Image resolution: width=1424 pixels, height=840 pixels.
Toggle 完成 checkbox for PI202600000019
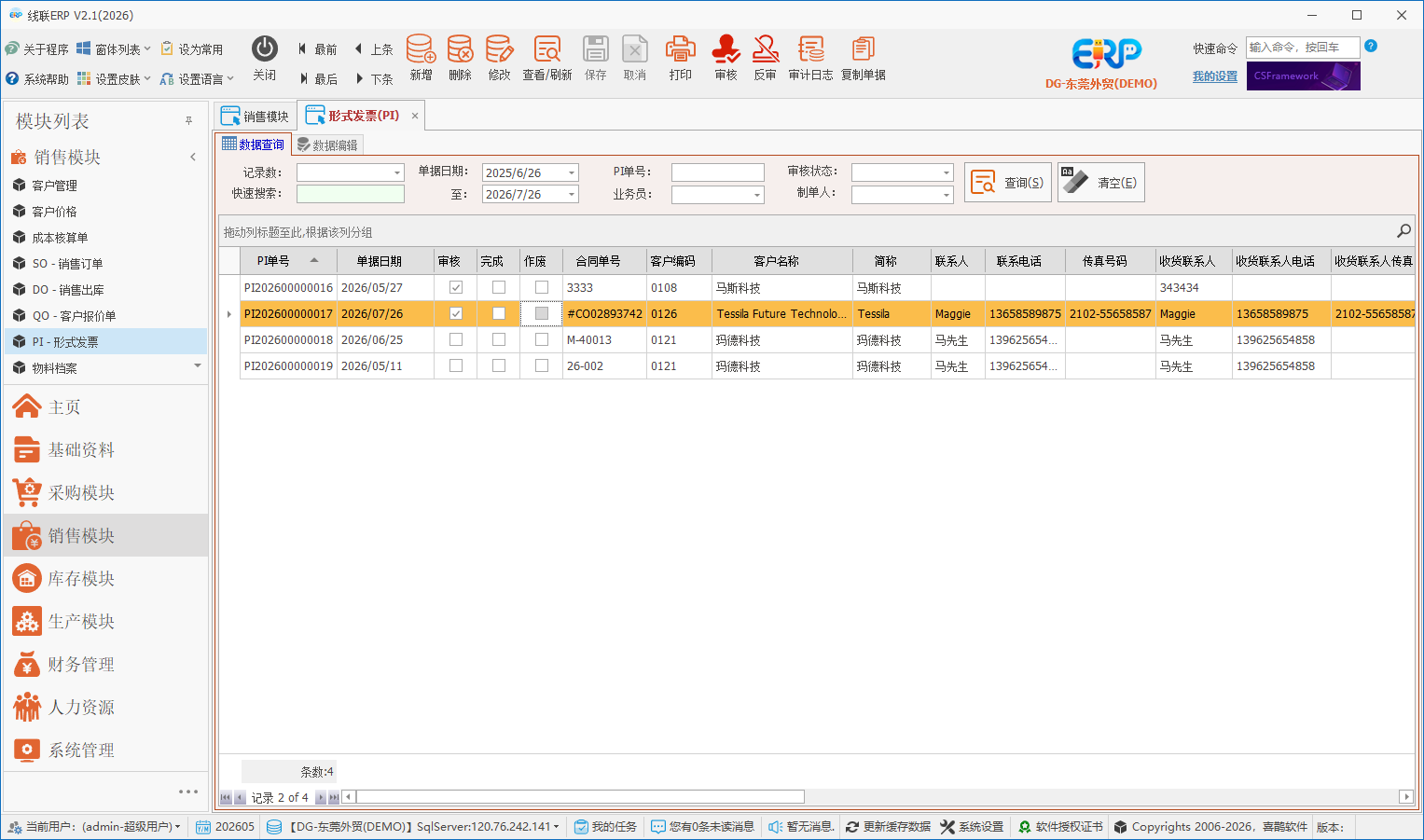499,365
